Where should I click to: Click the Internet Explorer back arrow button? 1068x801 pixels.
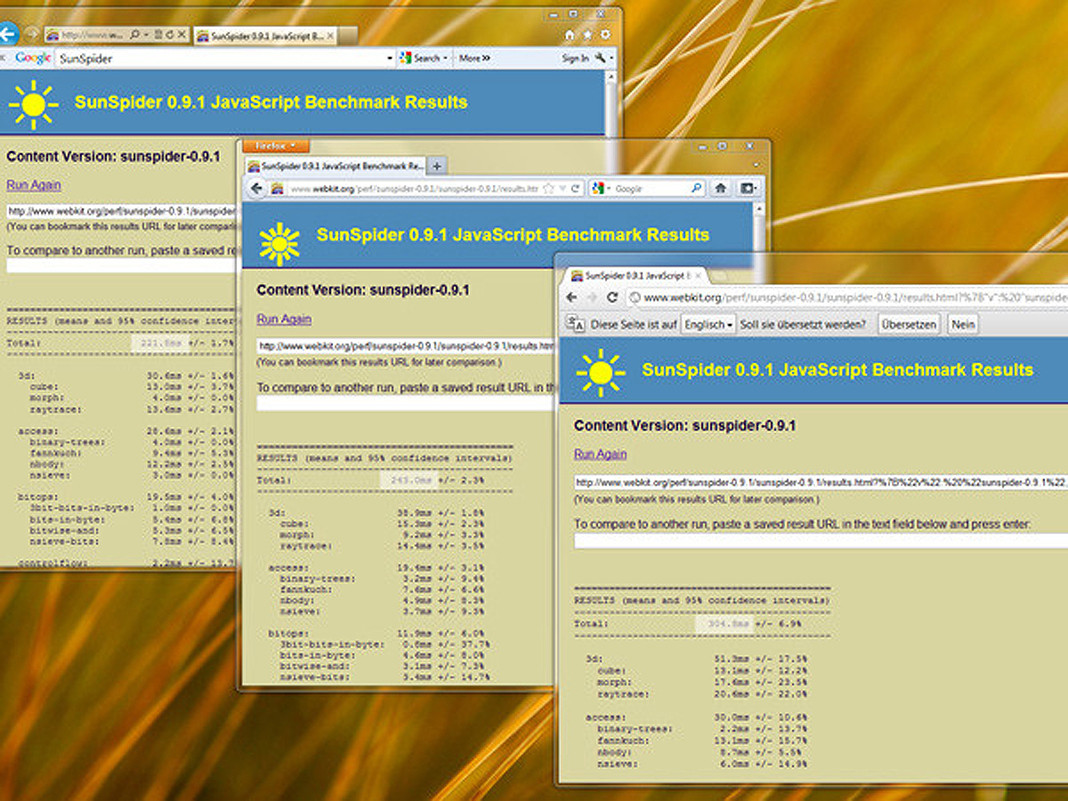8,35
